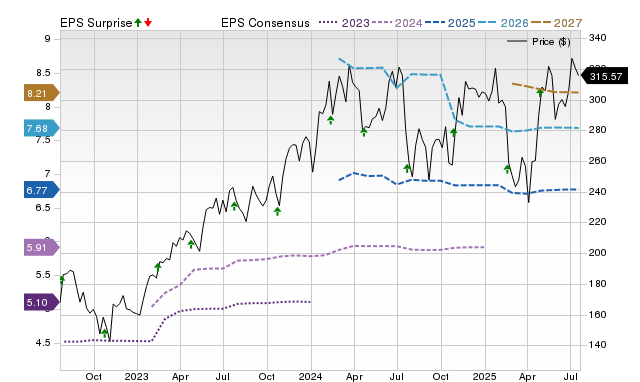Click the 220 label on the price axis
The width and height of the screenshot is (640, 382).
tap(598, 222)
